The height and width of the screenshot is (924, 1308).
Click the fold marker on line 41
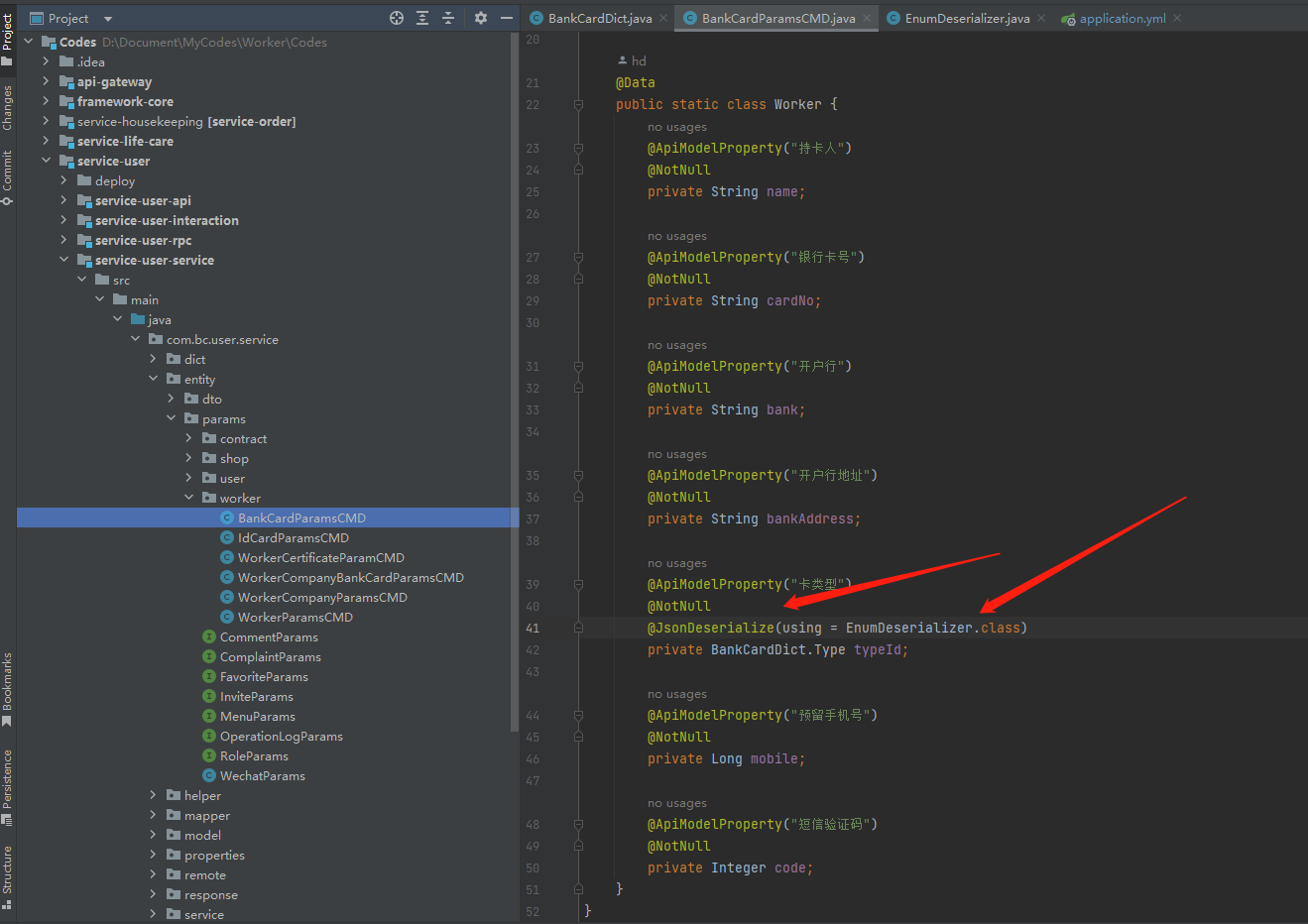click(x=578, y=628)
